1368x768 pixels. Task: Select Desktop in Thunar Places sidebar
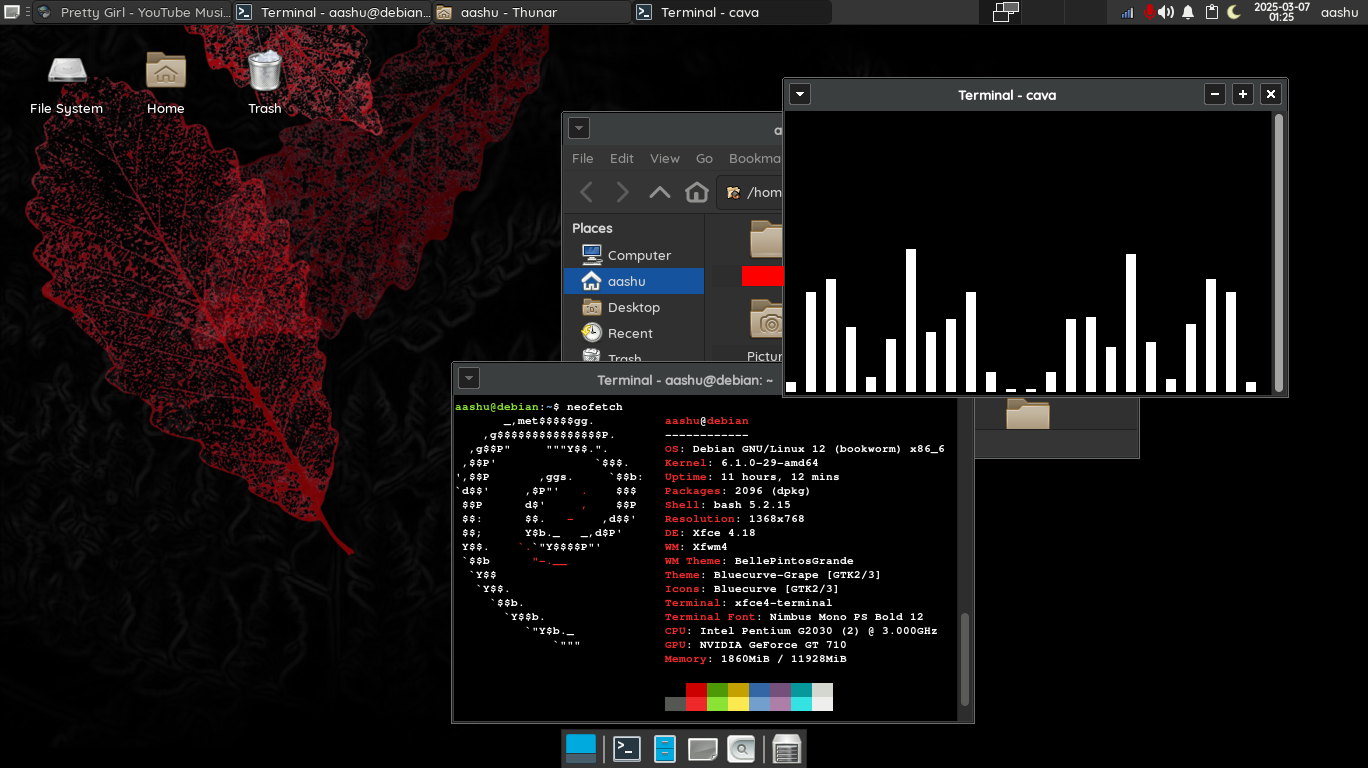pyautogui.click(x=633, y=307)
